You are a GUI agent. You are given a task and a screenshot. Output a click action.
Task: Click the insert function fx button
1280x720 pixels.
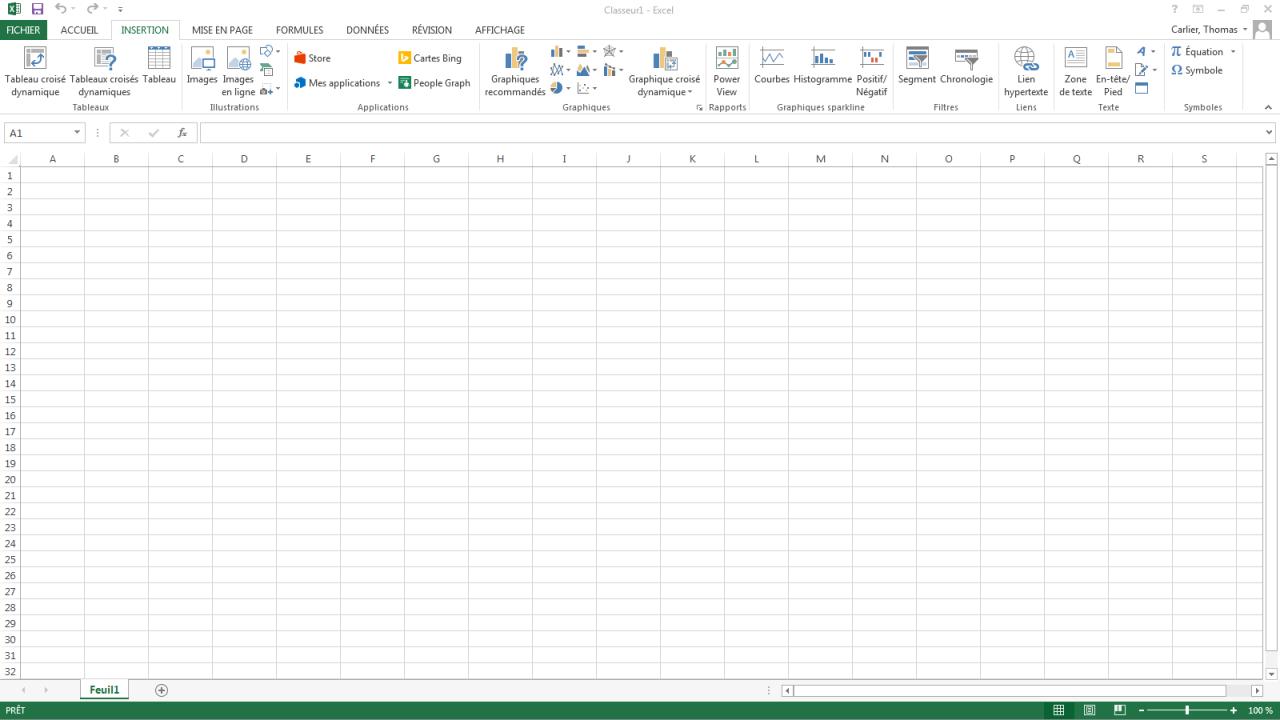[182, 133]
